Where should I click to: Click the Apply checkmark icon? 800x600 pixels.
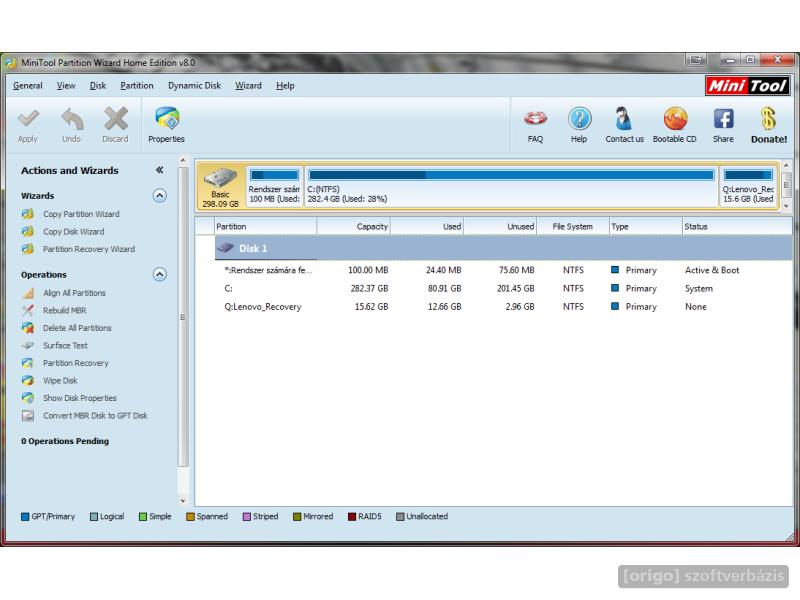(x=28, y=118)
